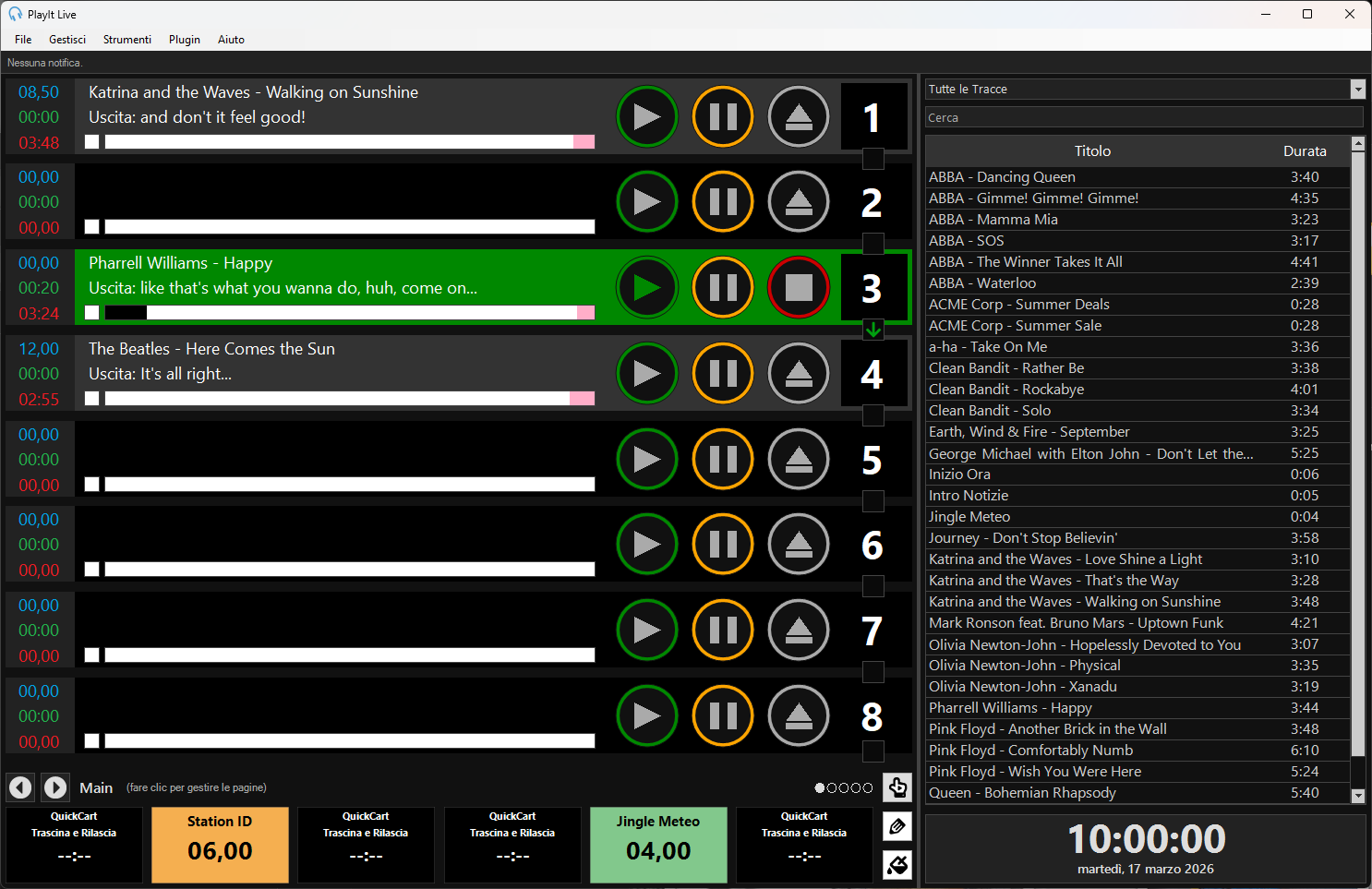Toggle chain box below player 1 number
Image resolution: width=1372 pixels, height=889 pixels.
[873, 159]
